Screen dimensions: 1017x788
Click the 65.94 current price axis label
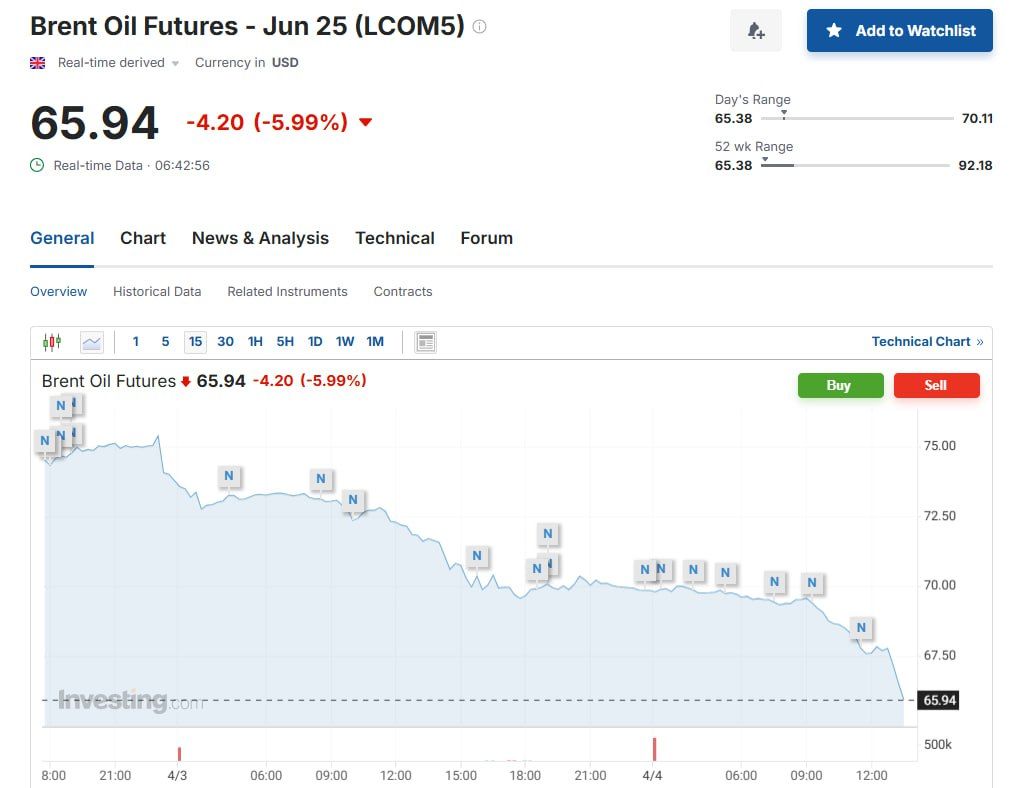(940, 700)
